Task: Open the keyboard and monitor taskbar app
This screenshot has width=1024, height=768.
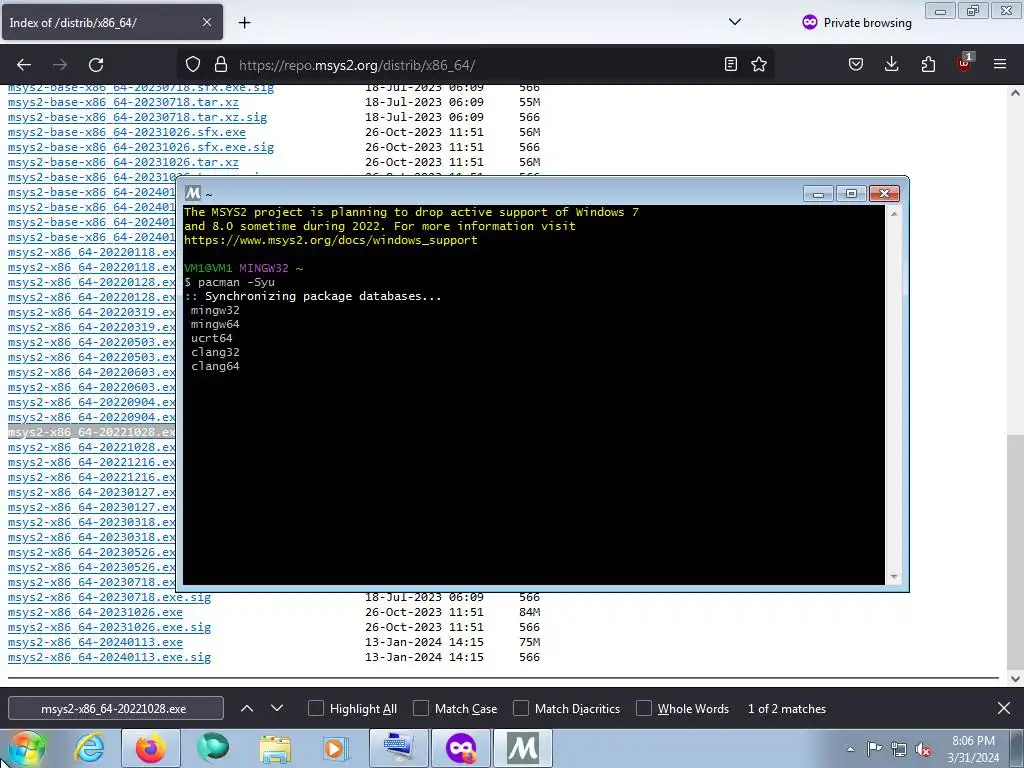Action: 399,748
